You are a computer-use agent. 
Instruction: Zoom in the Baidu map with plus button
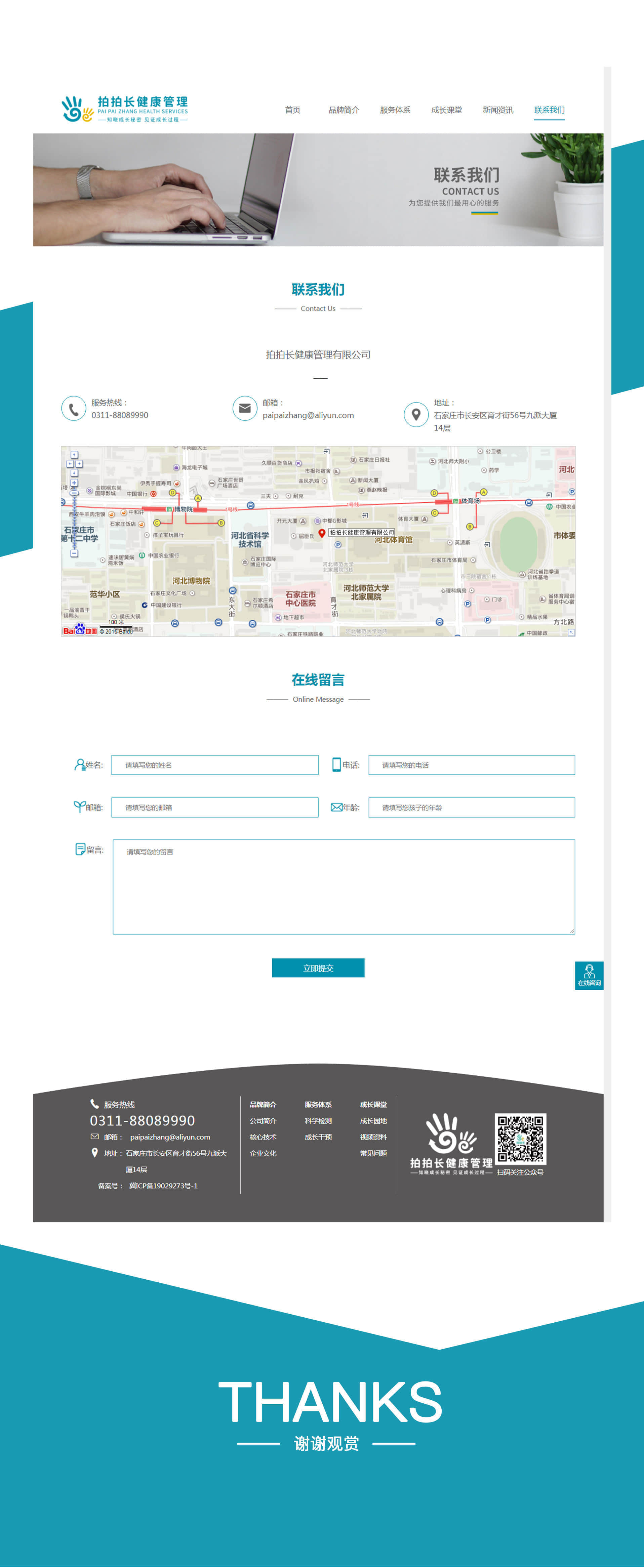(x=74, y=483)
